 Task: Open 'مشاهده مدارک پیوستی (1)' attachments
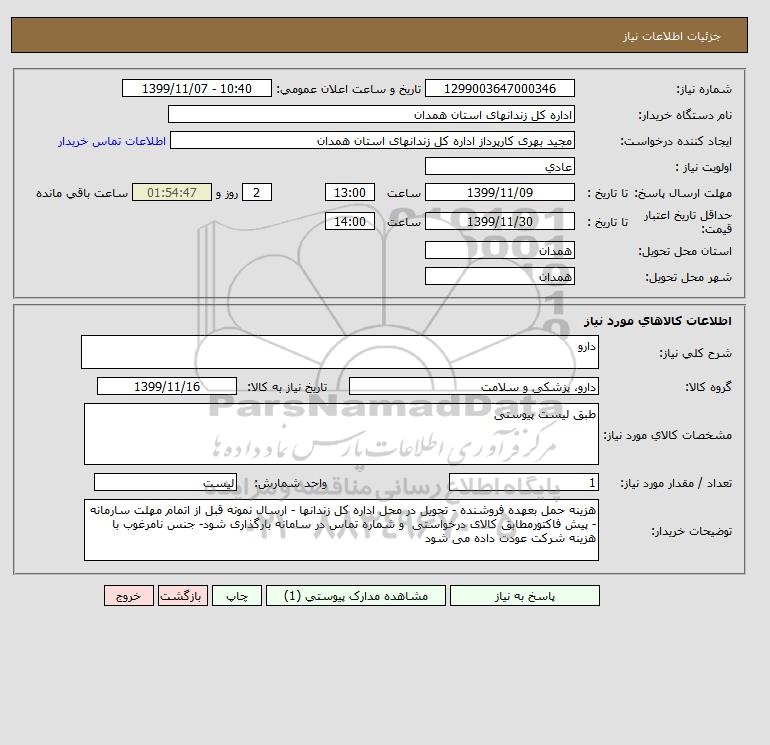pyautogui.click(x=356, y=596)
